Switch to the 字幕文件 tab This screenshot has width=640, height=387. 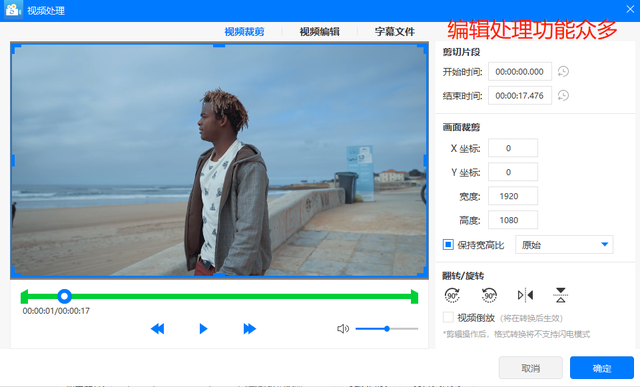395,31
